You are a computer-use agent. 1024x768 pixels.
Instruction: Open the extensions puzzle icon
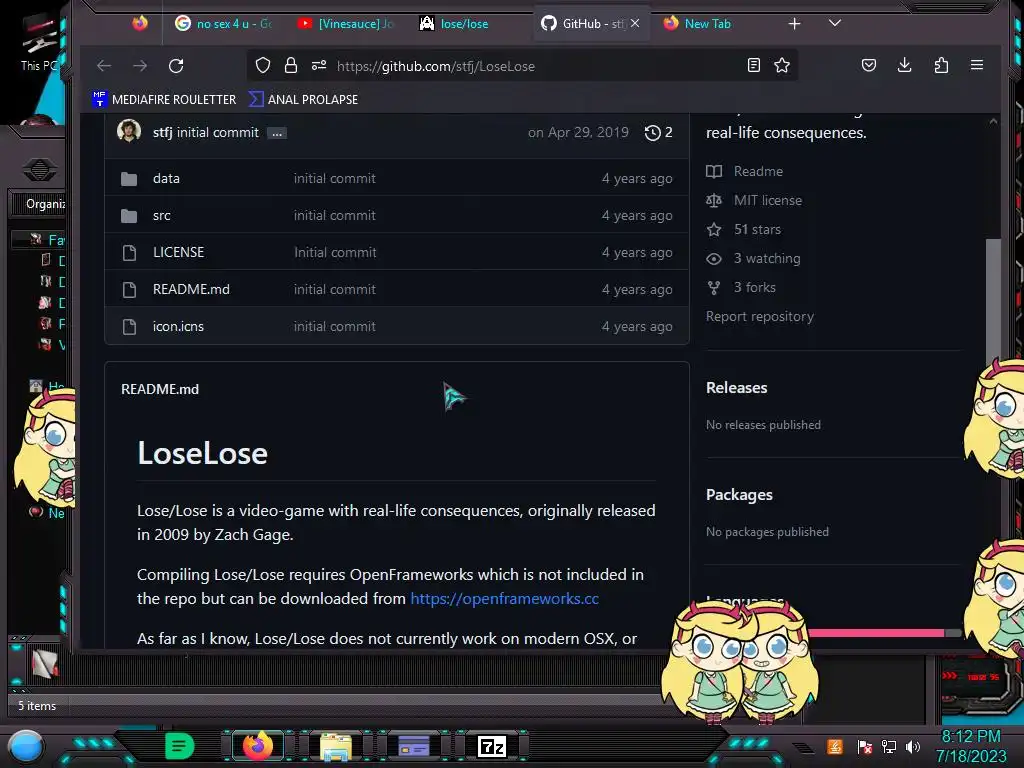pos(941,65)
